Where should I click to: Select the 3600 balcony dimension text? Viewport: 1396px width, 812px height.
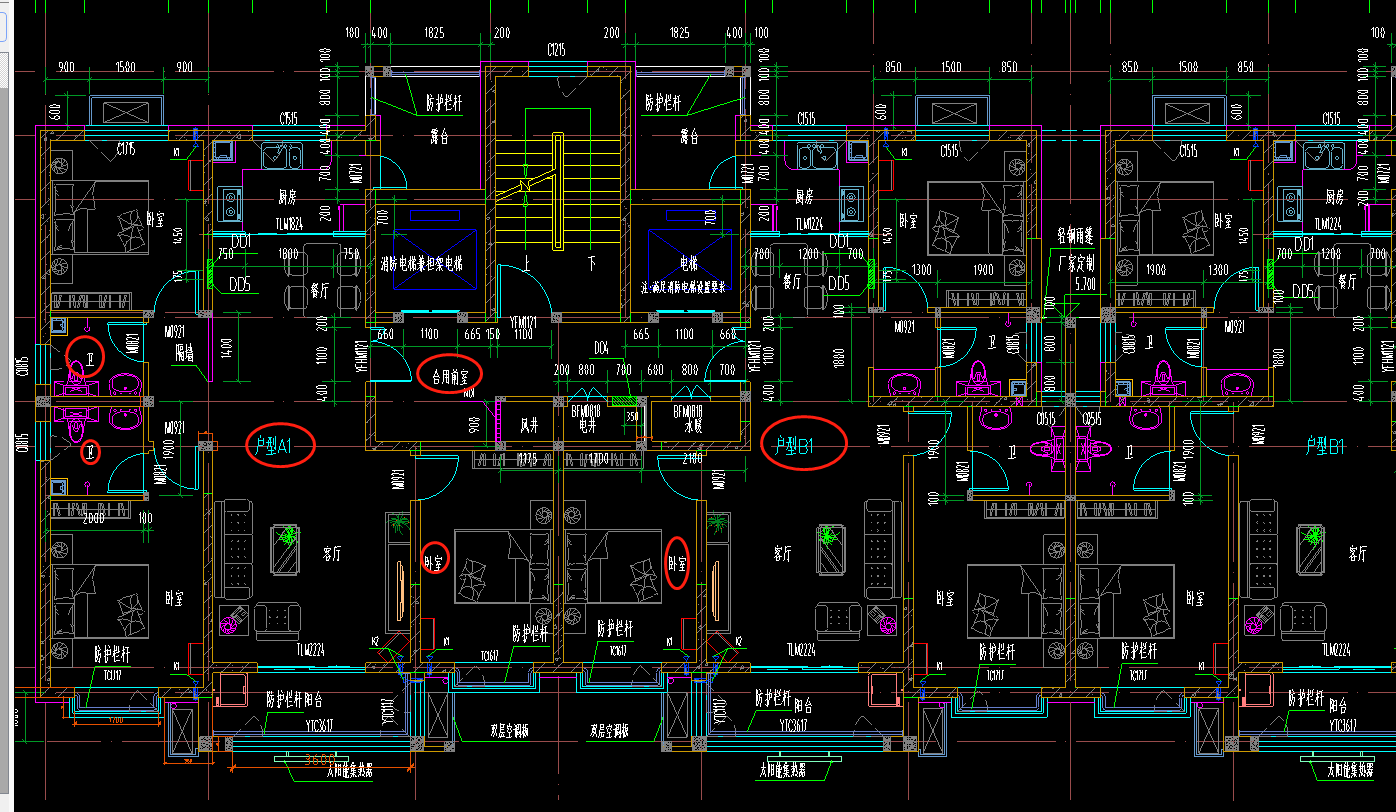322,759
